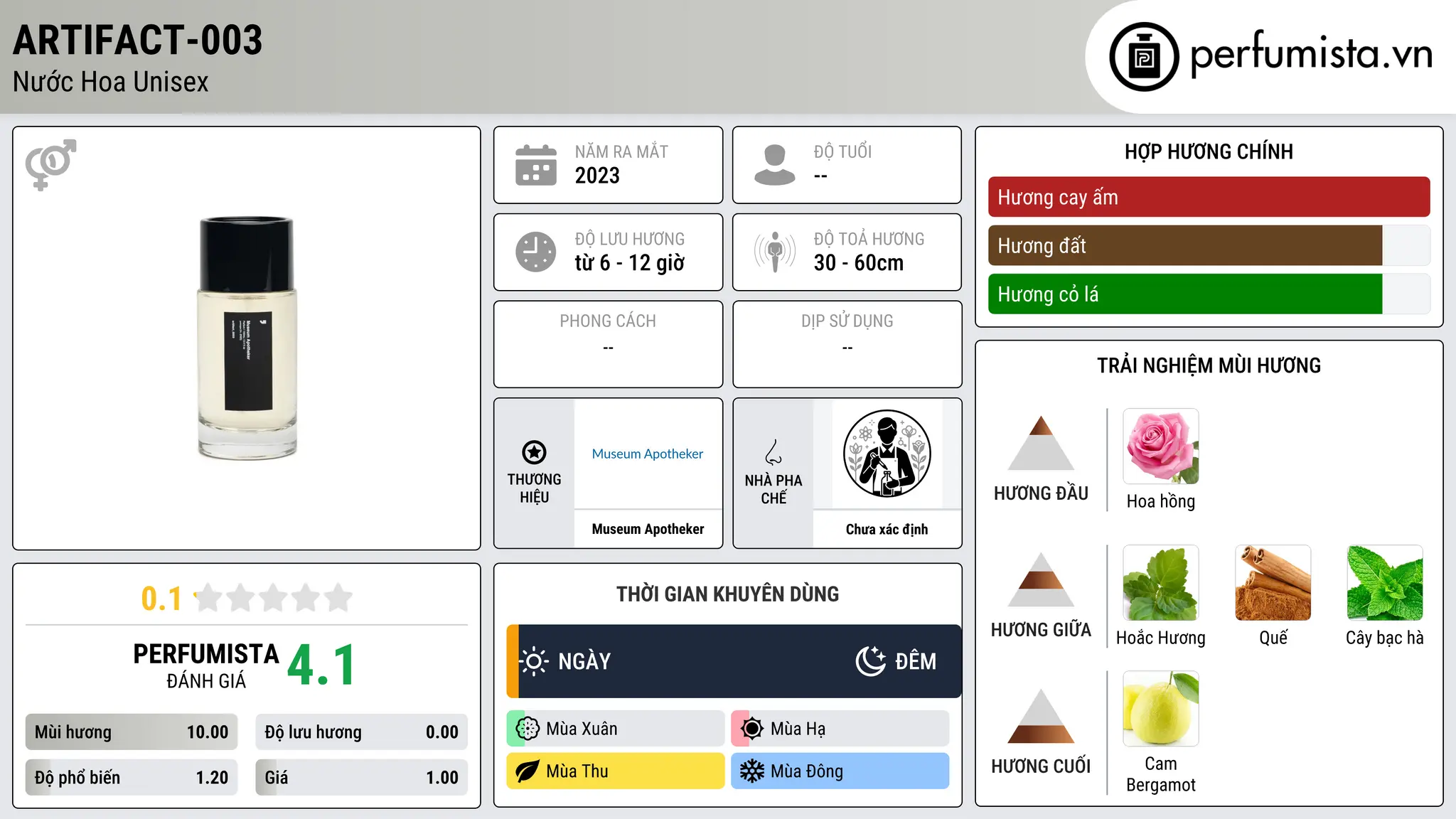Click the Thời gian khuyên dùng heading
Viewport: 1456px width, 819px height.
tap(727, 594)
